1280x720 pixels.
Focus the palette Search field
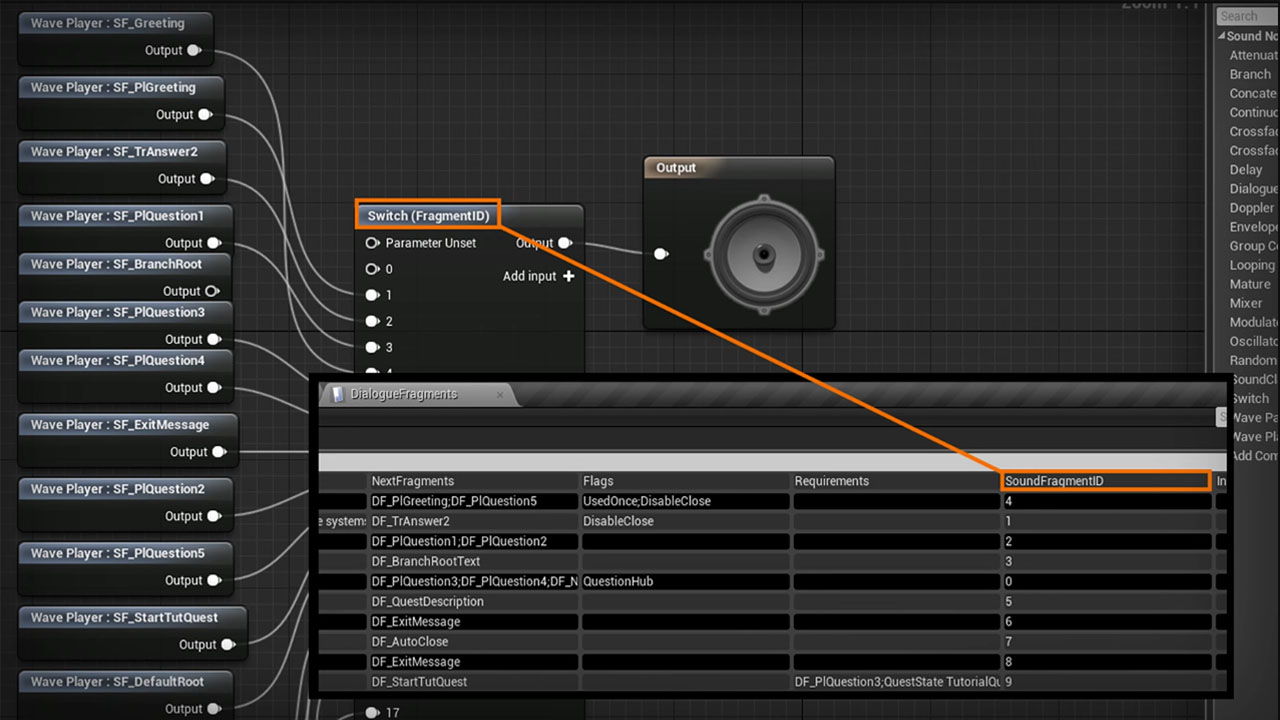point(1248,16)
